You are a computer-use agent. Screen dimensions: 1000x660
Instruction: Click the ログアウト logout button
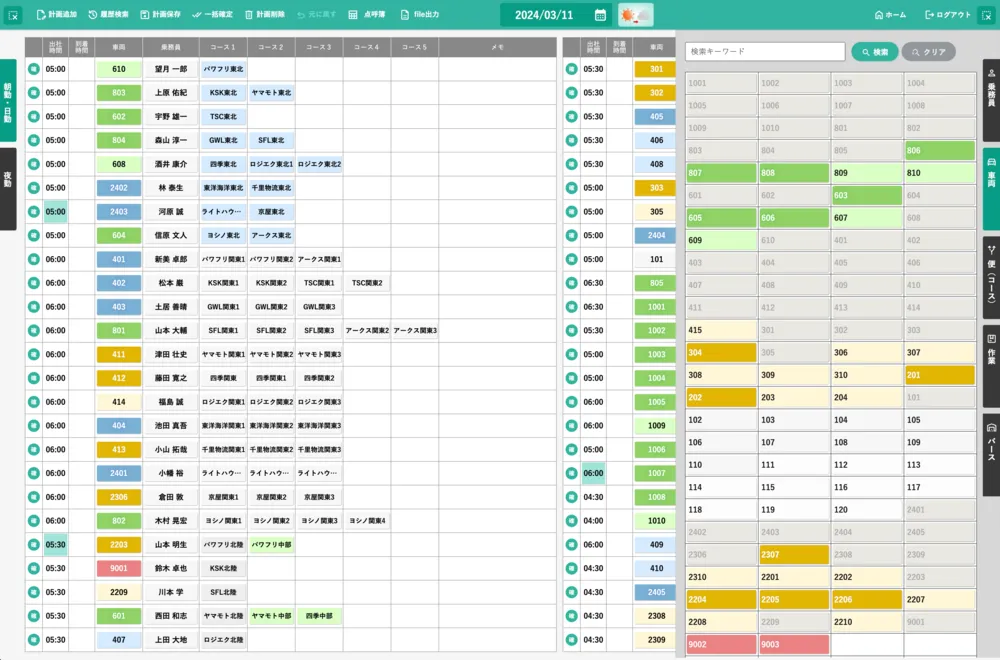(930, 15)
